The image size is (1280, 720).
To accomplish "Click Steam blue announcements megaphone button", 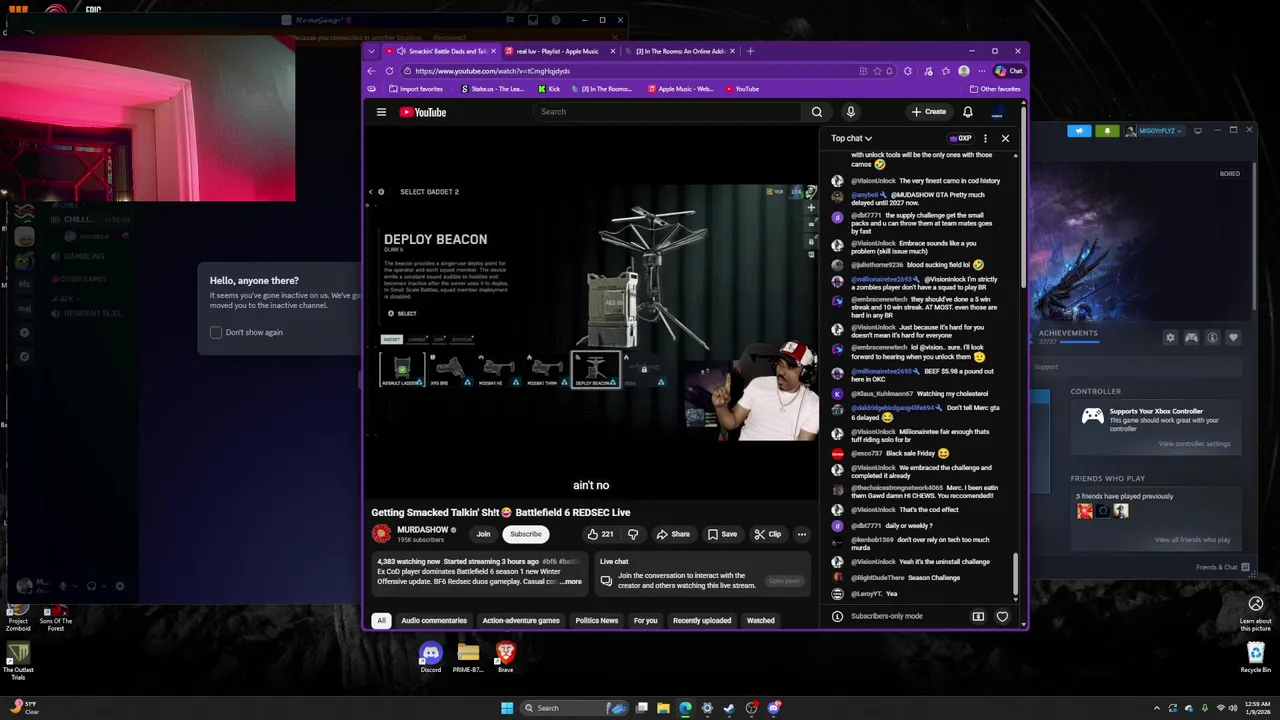I will tap(1079, 131).
